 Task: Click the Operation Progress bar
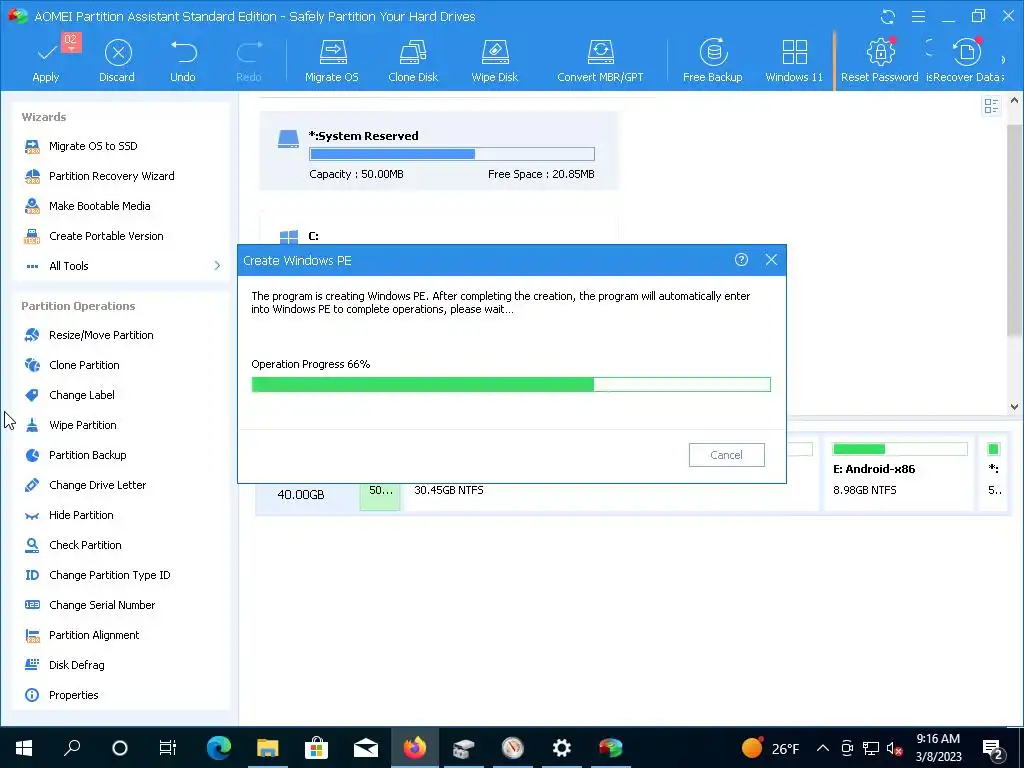click(511, 385)
